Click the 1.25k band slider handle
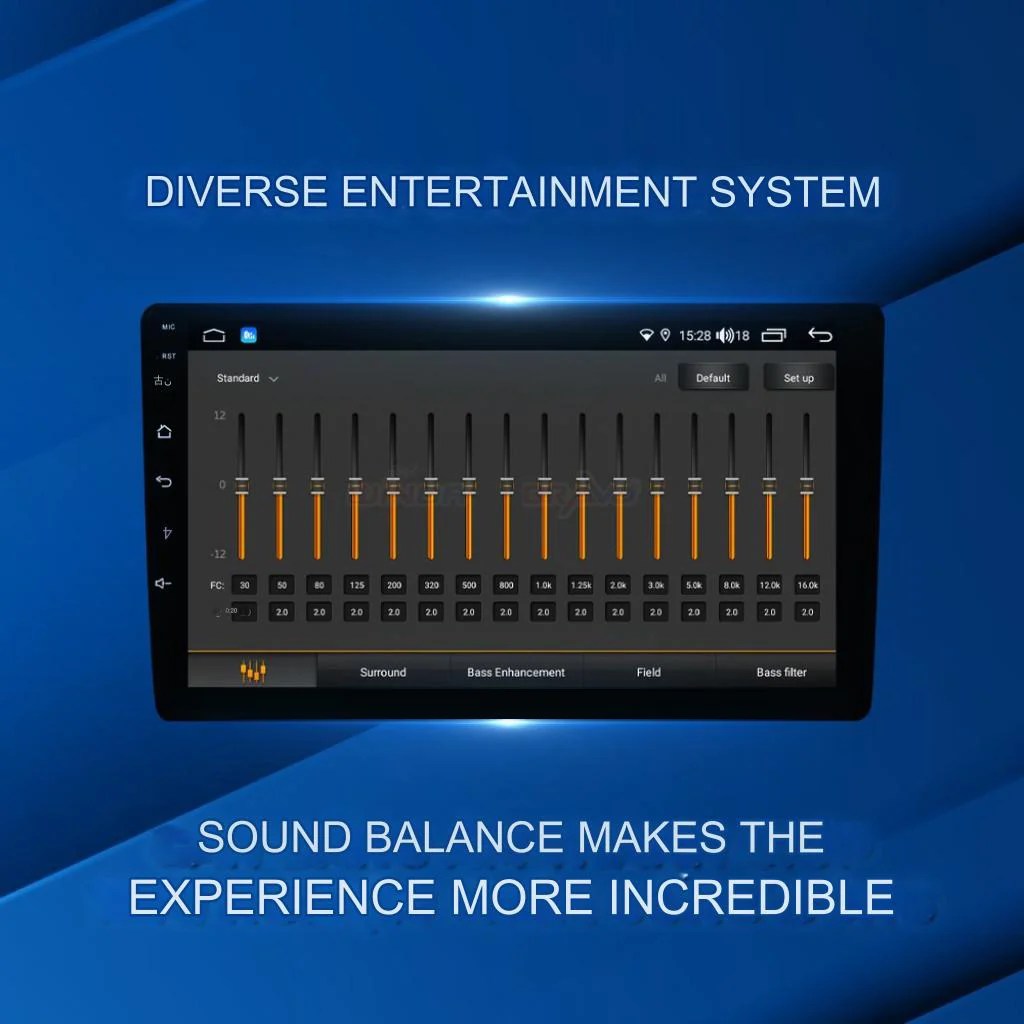 click(583, 486)
